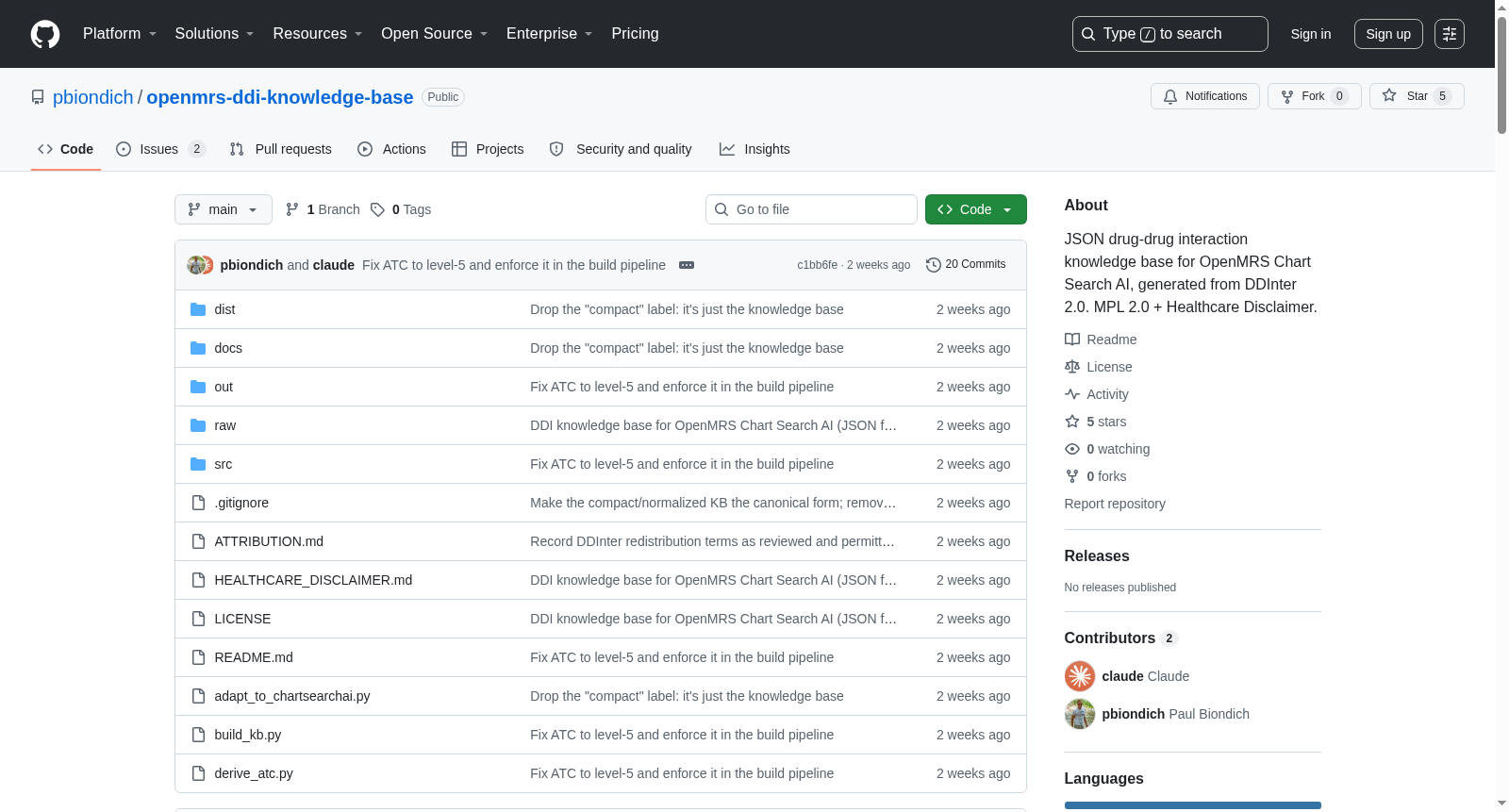The image size is (1509, 812).
Task: Switch to the Insights tab
Action: [x=754, y=149]
